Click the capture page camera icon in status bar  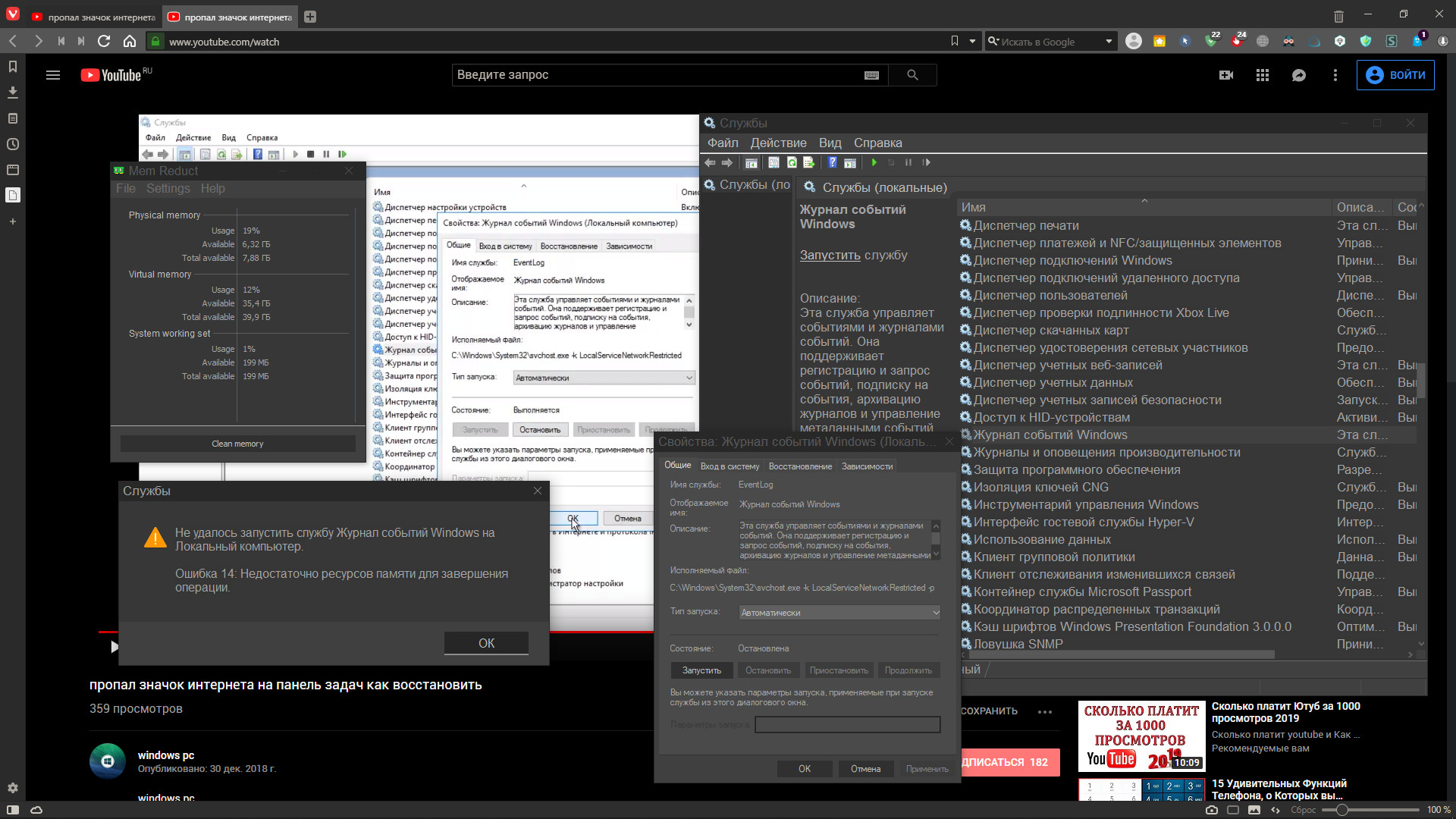[1212, 810]
